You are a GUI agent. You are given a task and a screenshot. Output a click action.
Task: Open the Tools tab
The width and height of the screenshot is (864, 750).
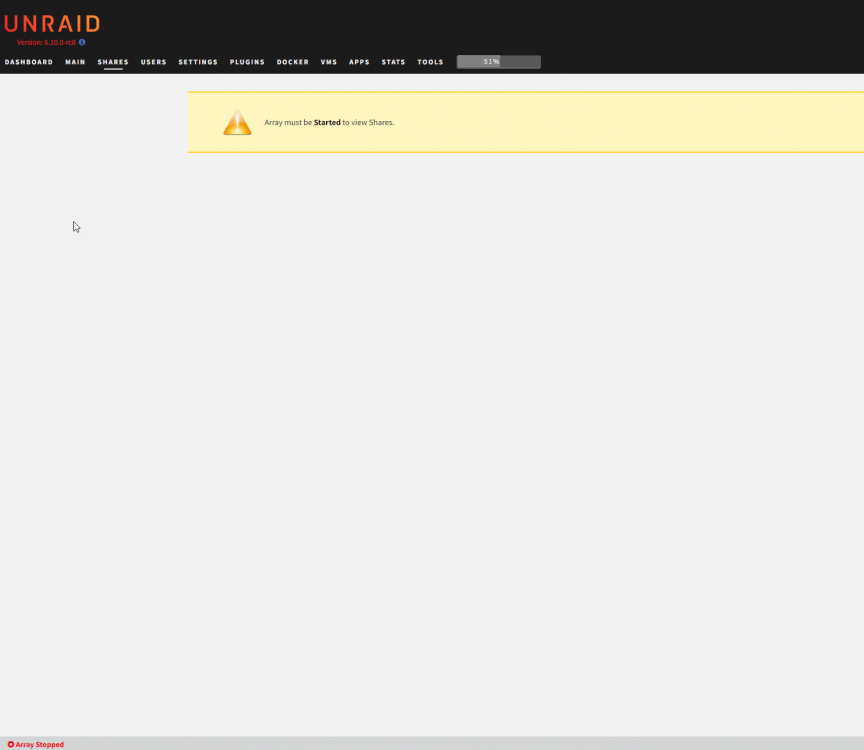pyautogui.click(x=430, y=62)
